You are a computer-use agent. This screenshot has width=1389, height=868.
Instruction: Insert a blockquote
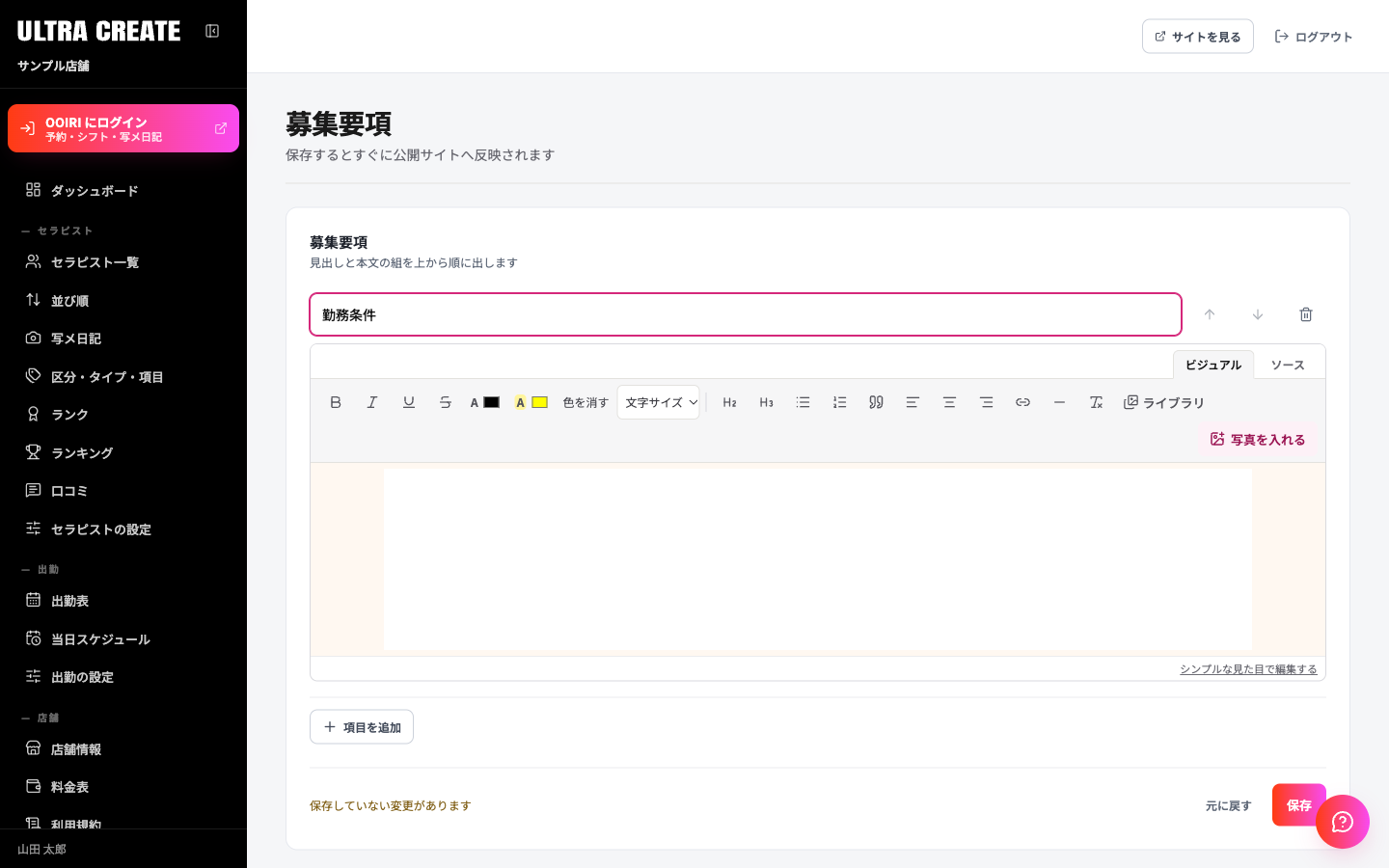click(876, 402)
